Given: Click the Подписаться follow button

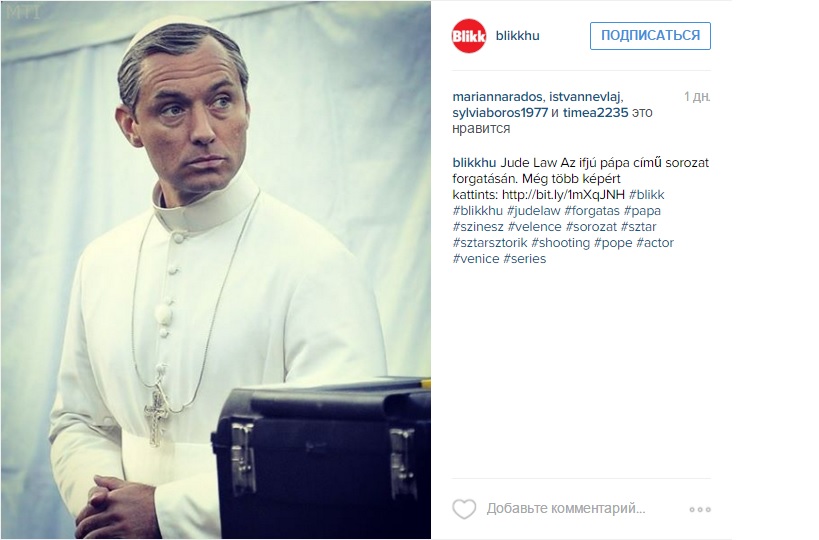Looking at the screenshot, I should (650, 36).
